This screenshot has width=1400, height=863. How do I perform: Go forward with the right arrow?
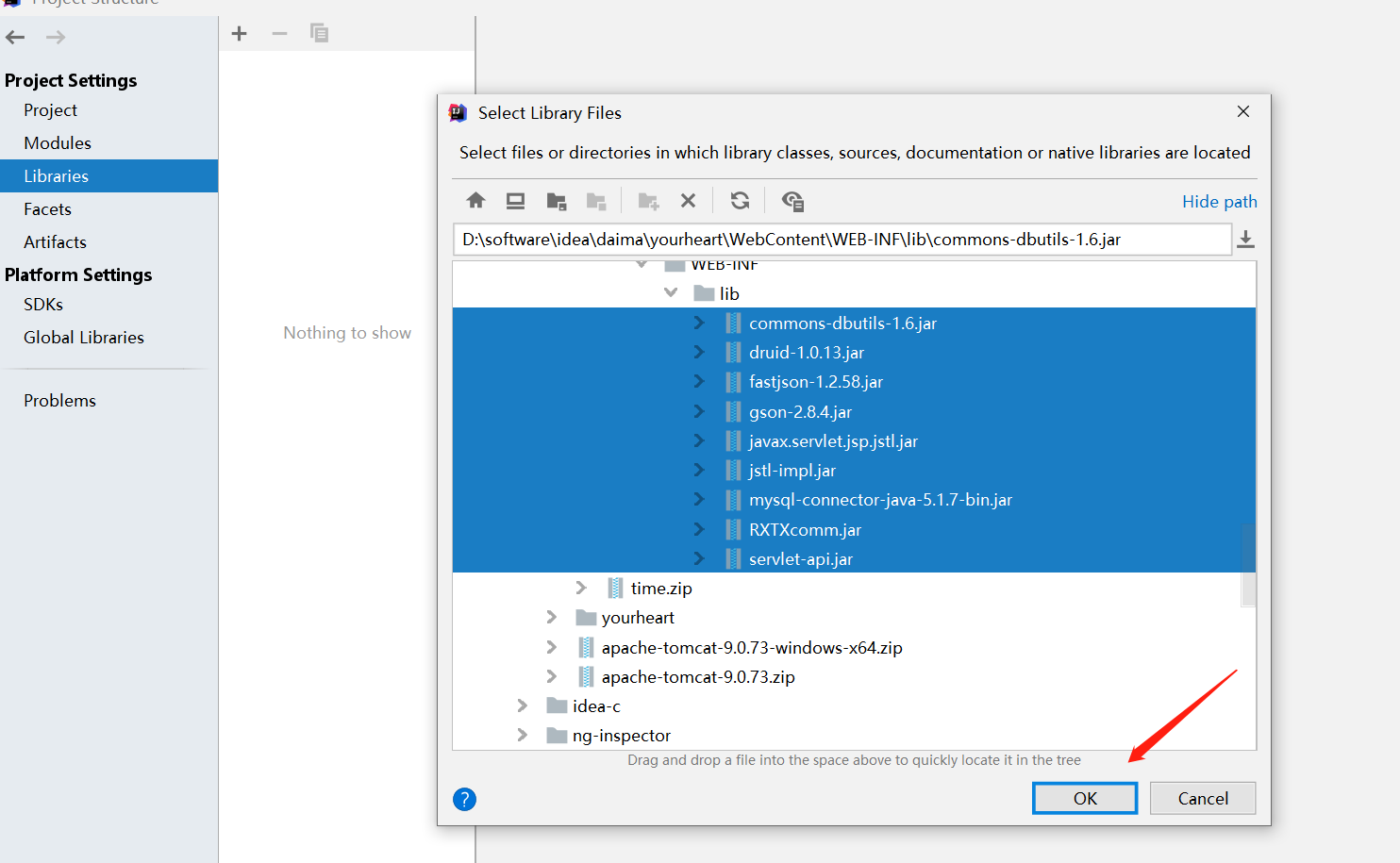click(x=56, y=38)
